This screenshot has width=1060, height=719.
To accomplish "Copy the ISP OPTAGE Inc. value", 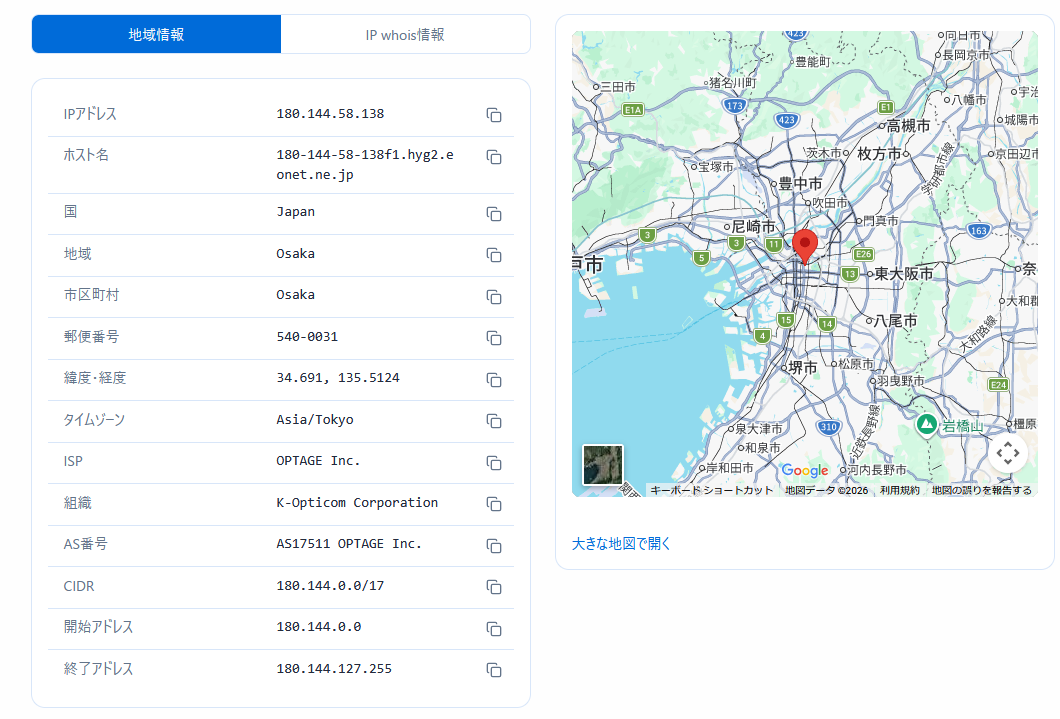I will (x=494, y=464).
